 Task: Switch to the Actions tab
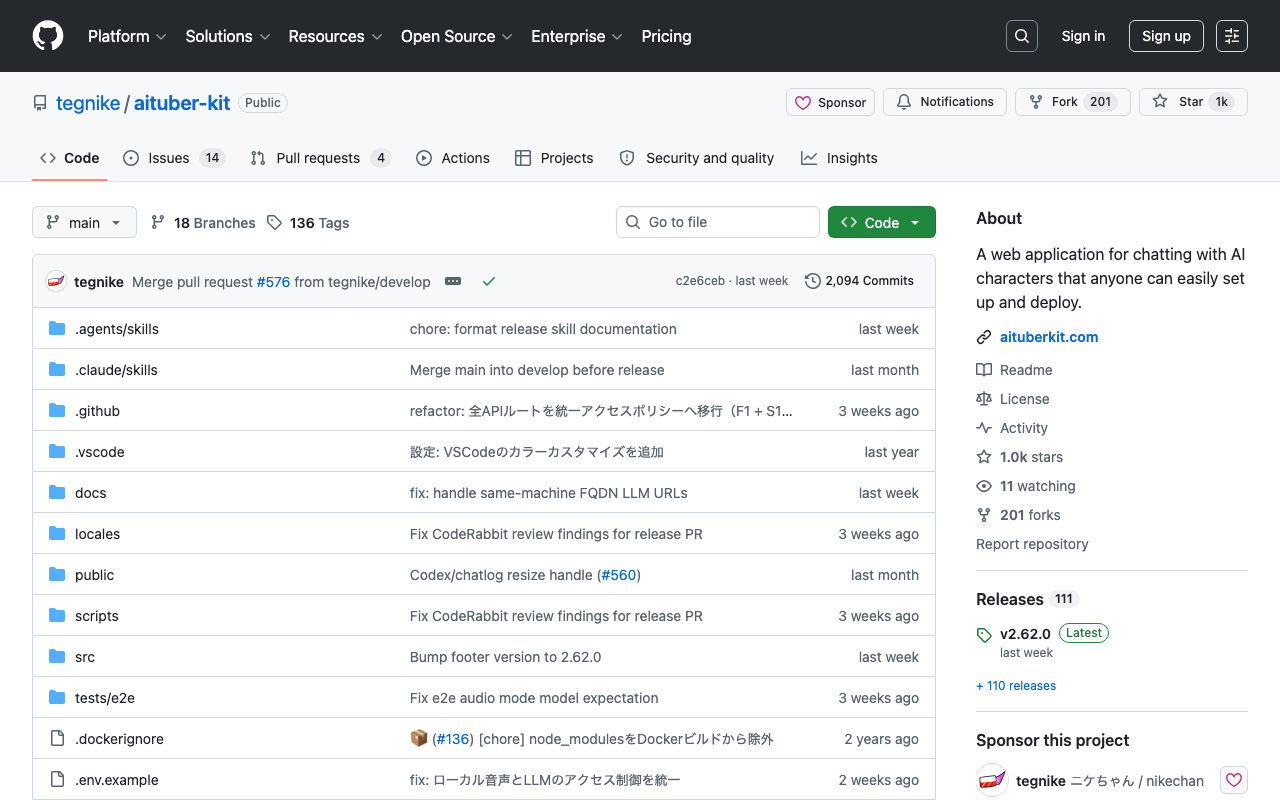tap(453, 158)
